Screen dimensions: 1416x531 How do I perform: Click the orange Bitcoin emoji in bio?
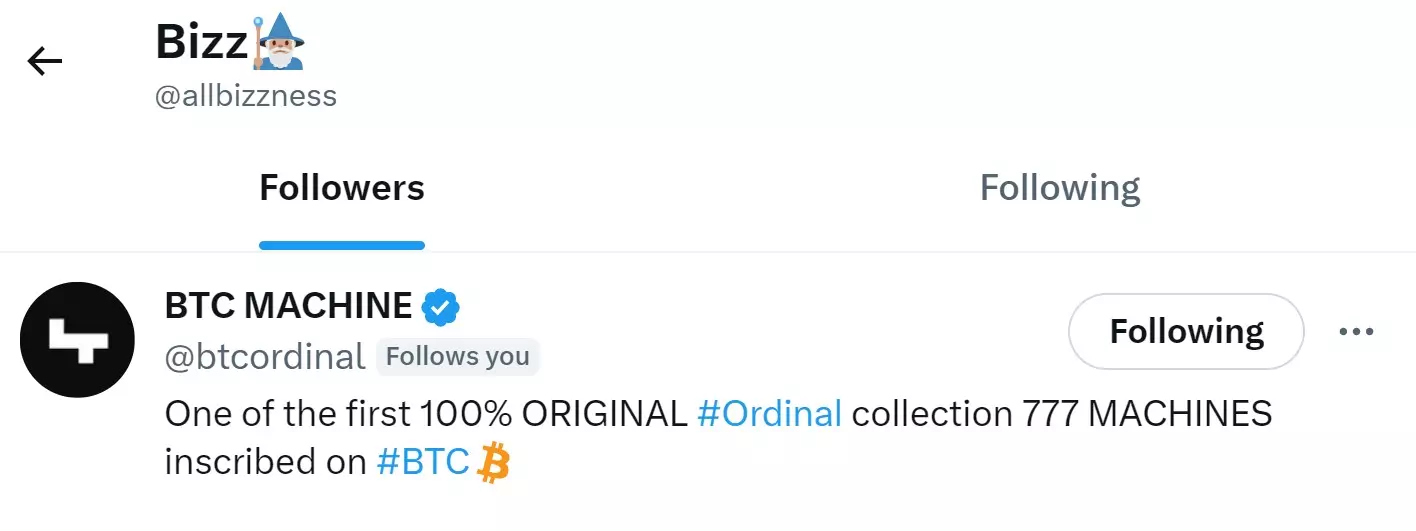[x=494, y=463]
